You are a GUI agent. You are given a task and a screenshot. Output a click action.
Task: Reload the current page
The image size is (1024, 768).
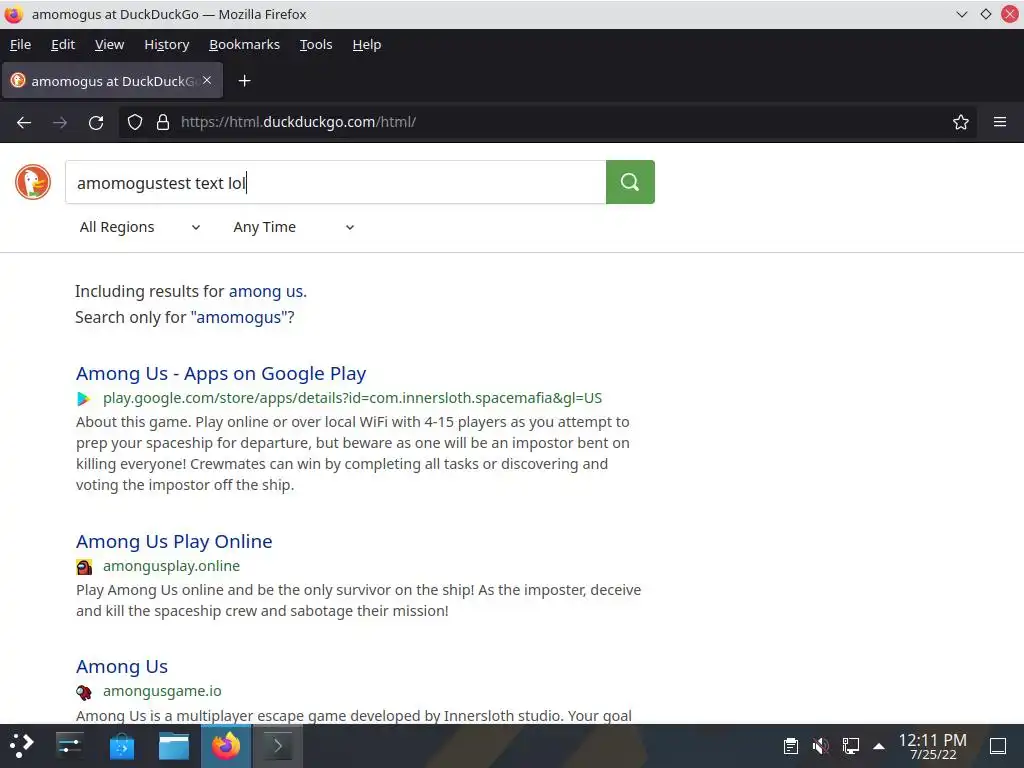coord(96,122)
